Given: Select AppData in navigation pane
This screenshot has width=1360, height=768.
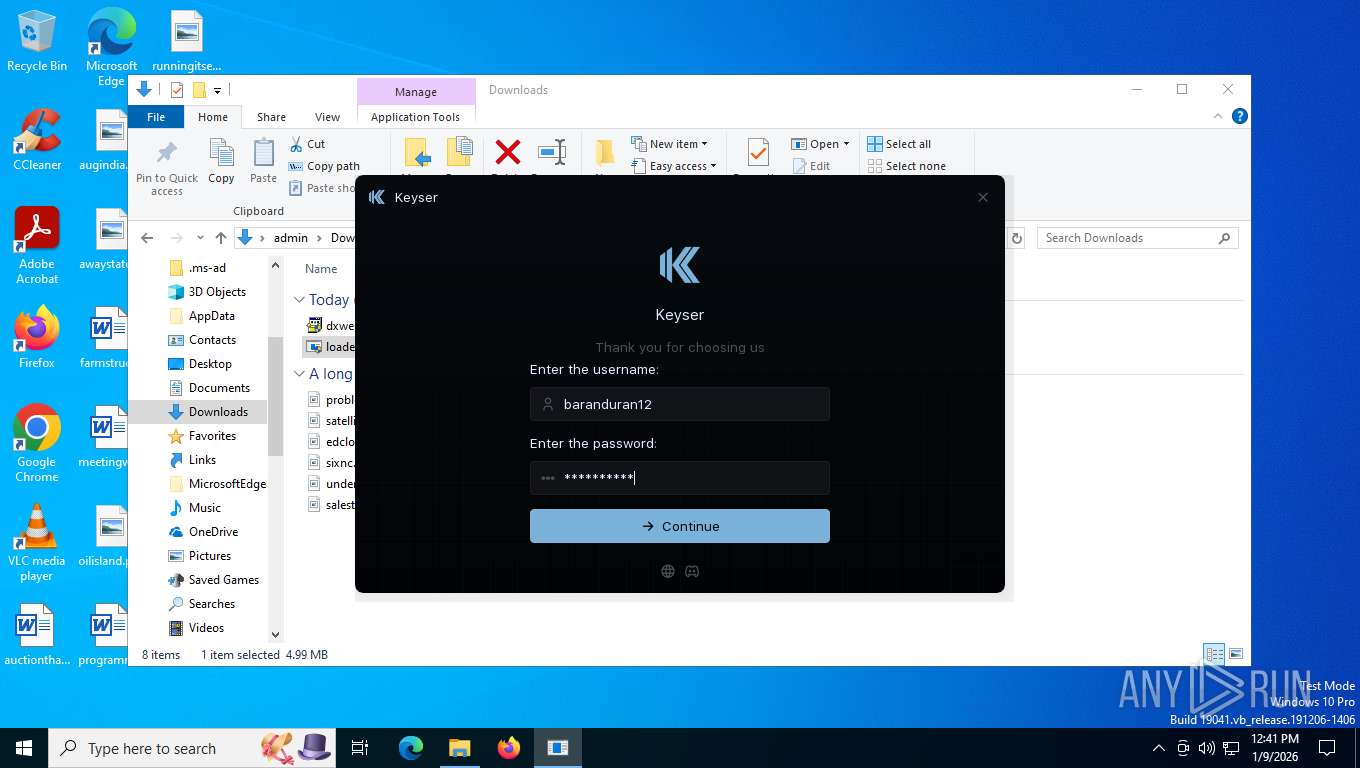Looking at the screenshot, I should pyautogui.click(x=211, y=316).
